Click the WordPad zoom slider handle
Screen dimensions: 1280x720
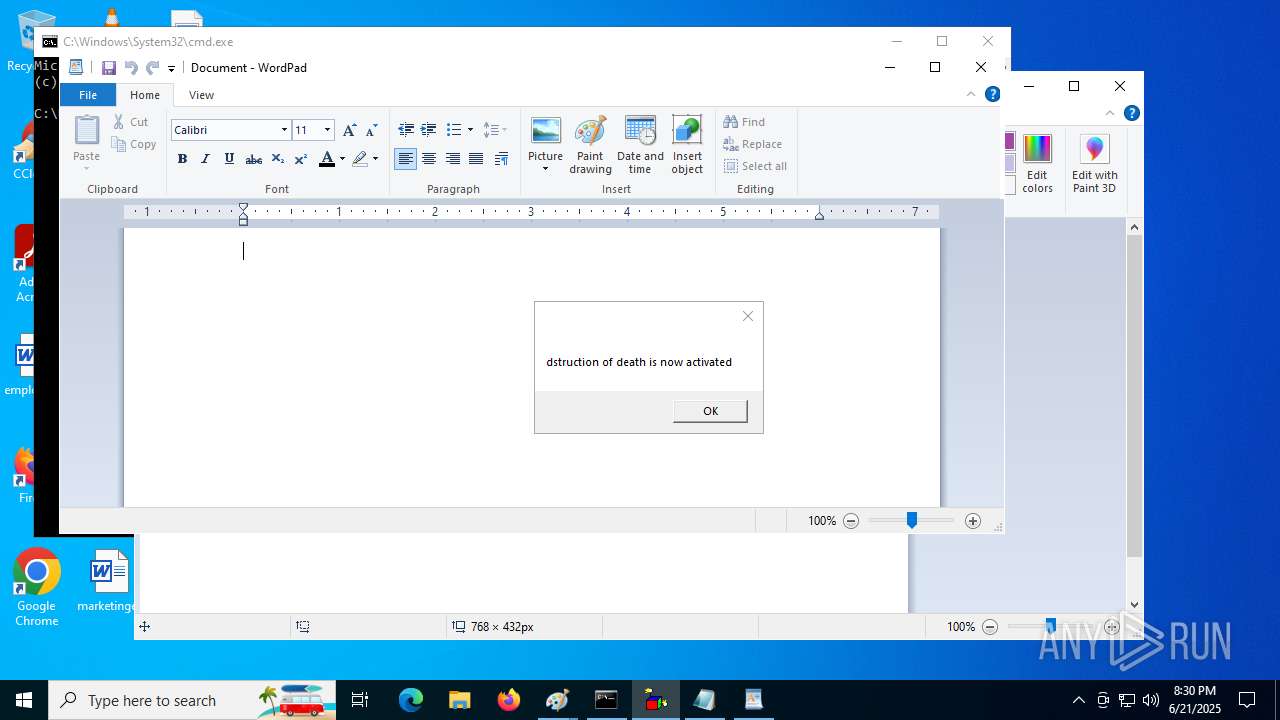click(x=912, y=521)
